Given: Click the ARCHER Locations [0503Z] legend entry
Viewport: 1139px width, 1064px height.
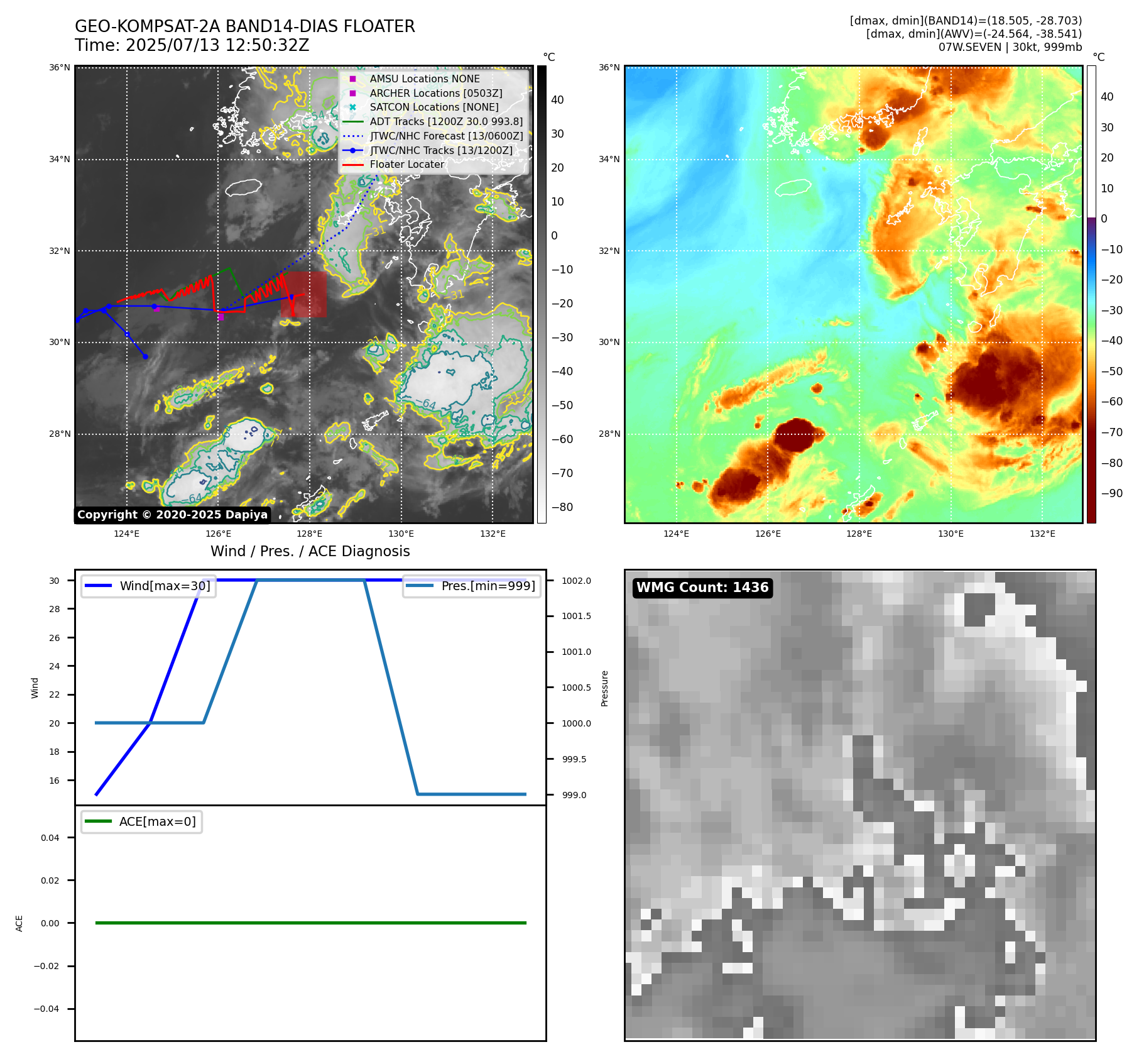Looking at the screenshot, I should tap(436, 93).
